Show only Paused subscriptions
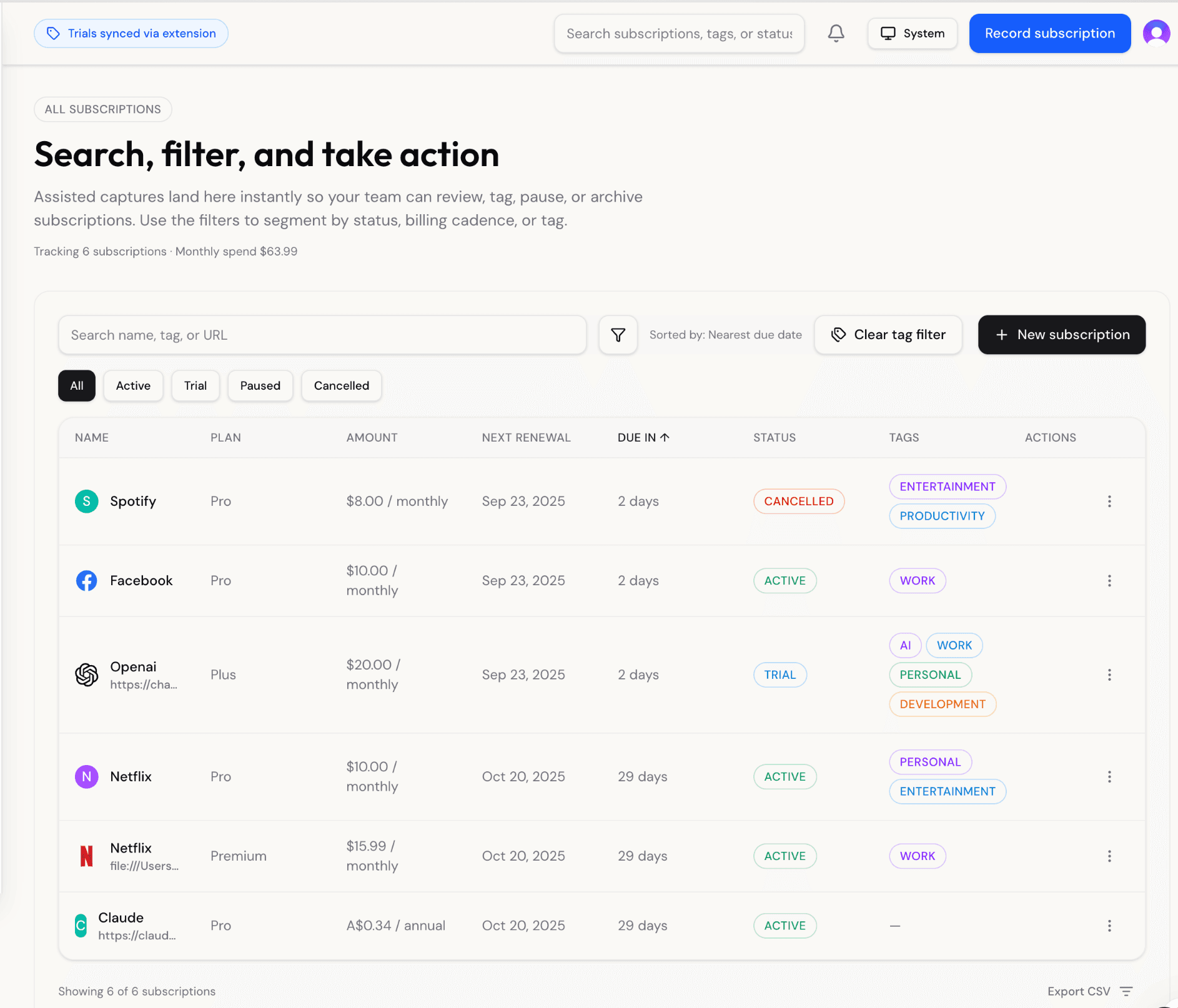Screen dimensions: 1178x1008 pyautogui.click(x=260, y=386)
